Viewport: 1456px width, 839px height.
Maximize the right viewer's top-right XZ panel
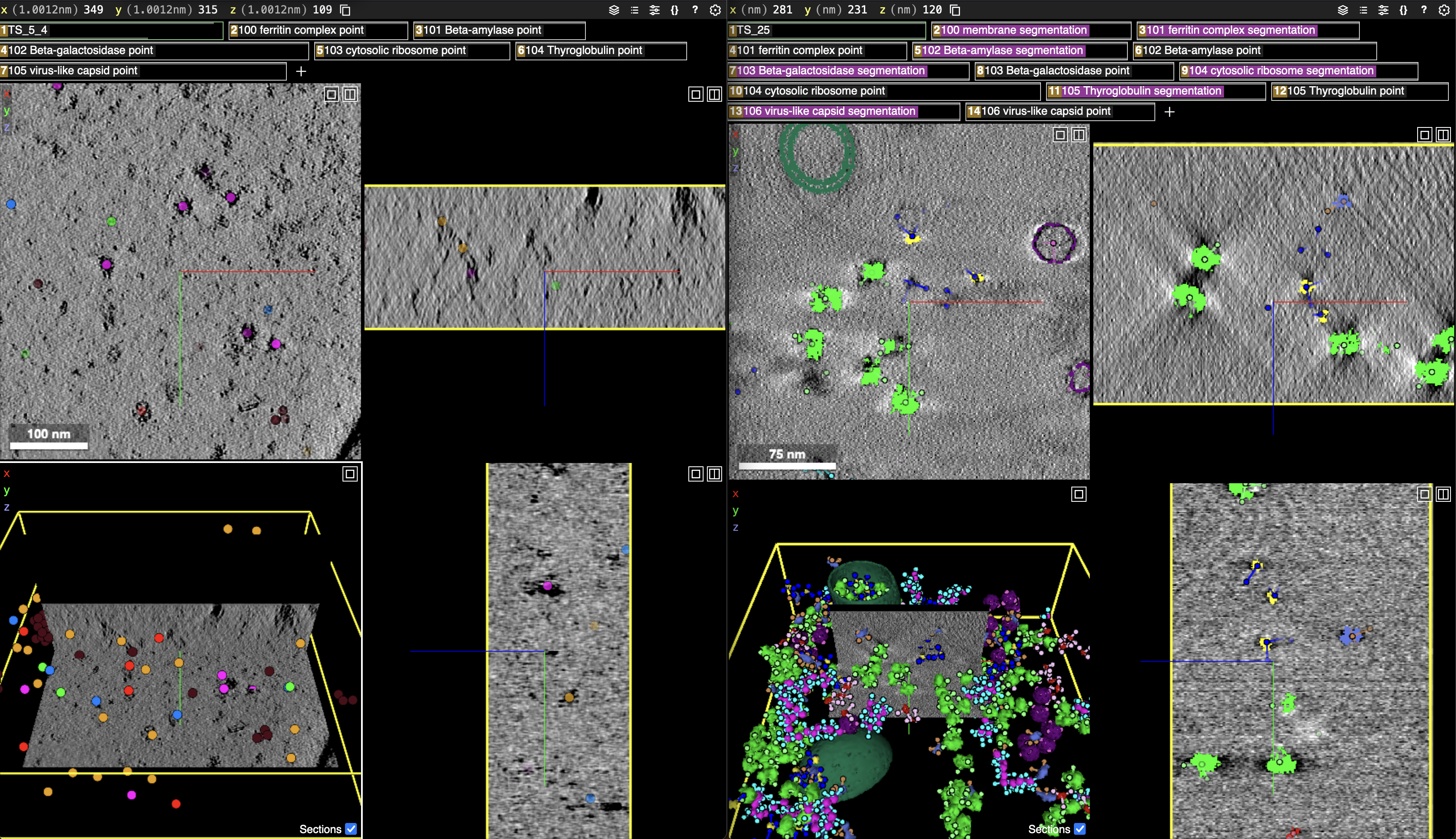click(x=1424, y=135)
